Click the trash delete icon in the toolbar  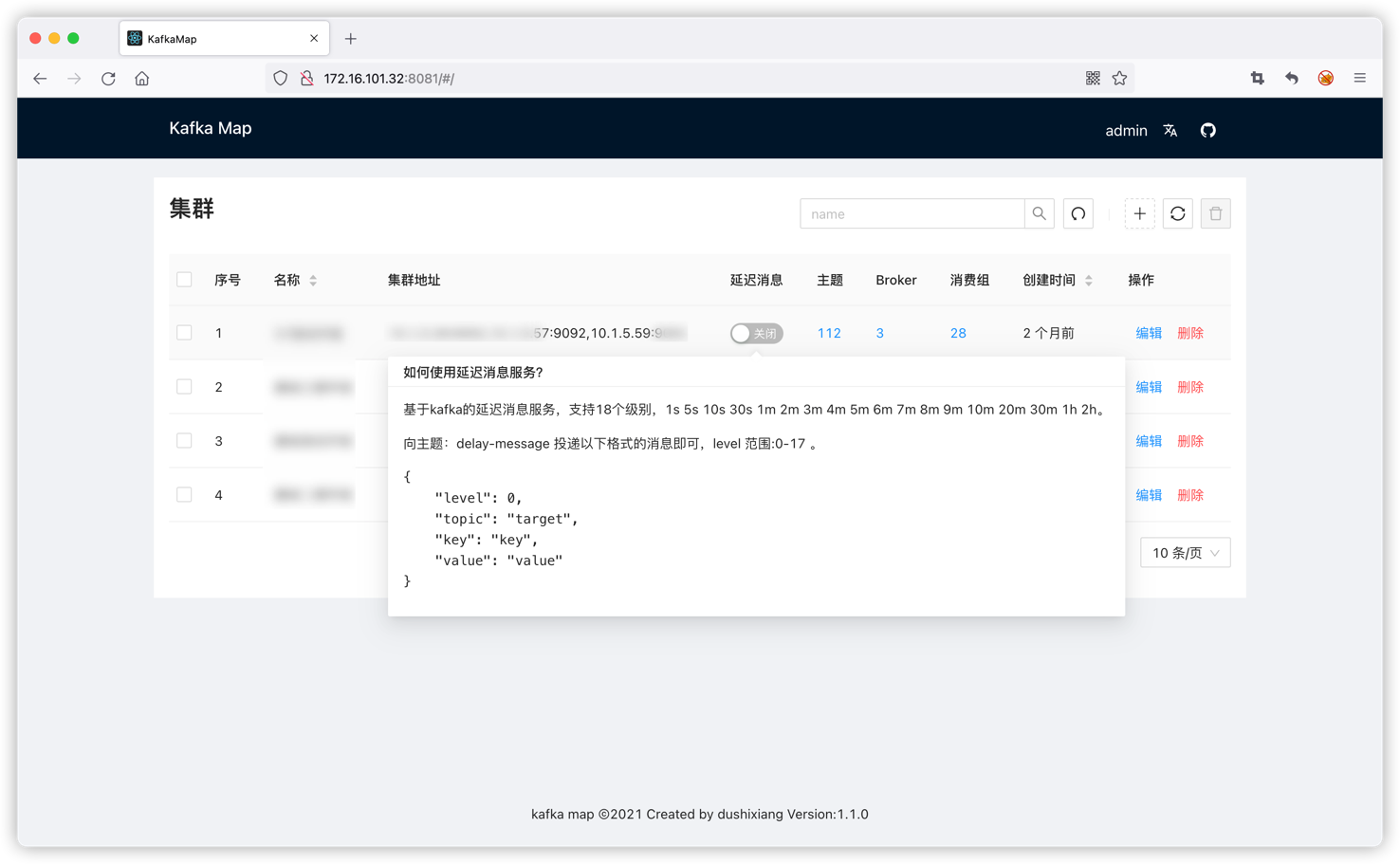tap(1215, 213)
